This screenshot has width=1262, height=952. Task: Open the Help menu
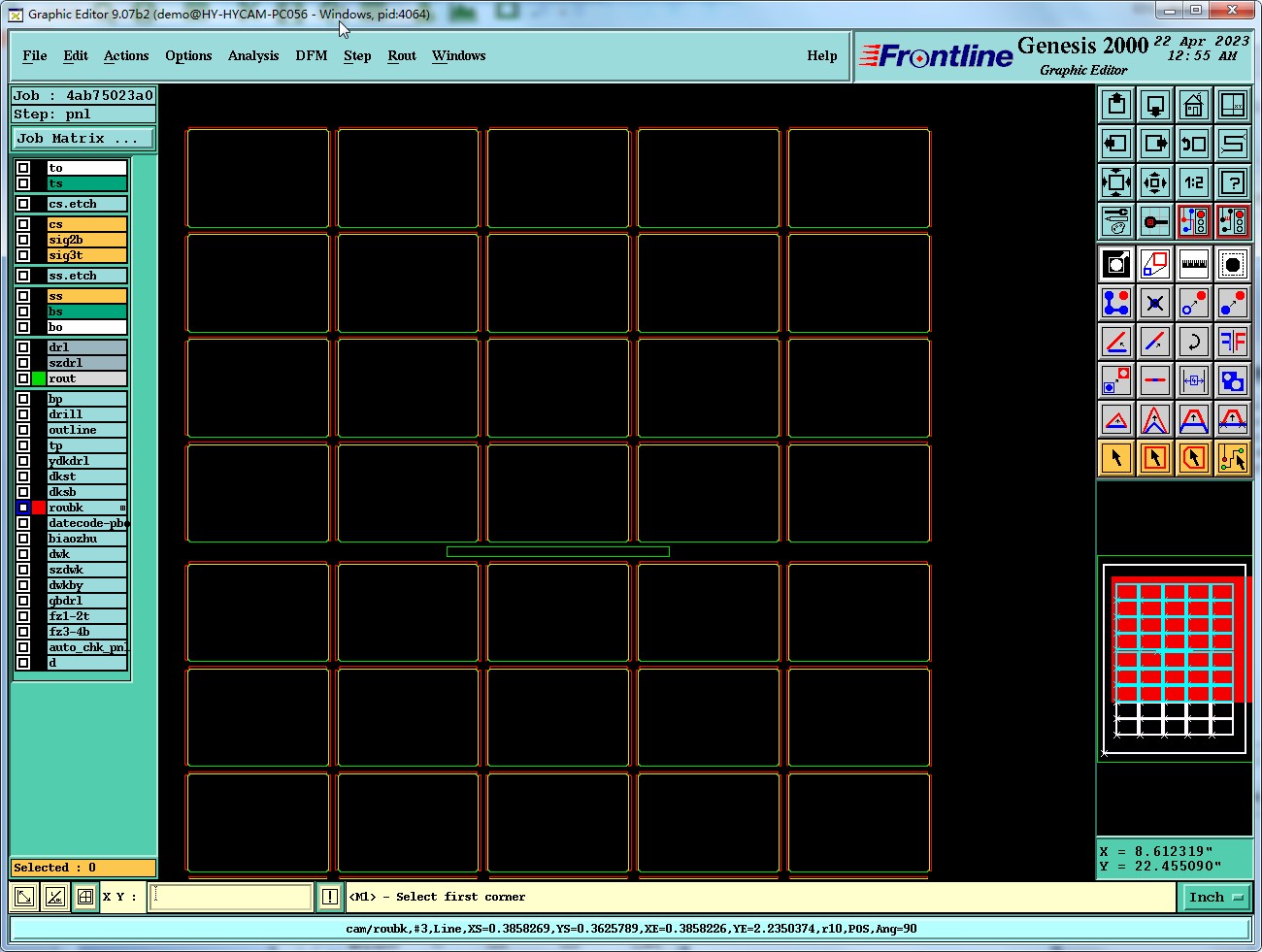pos(822,55)
